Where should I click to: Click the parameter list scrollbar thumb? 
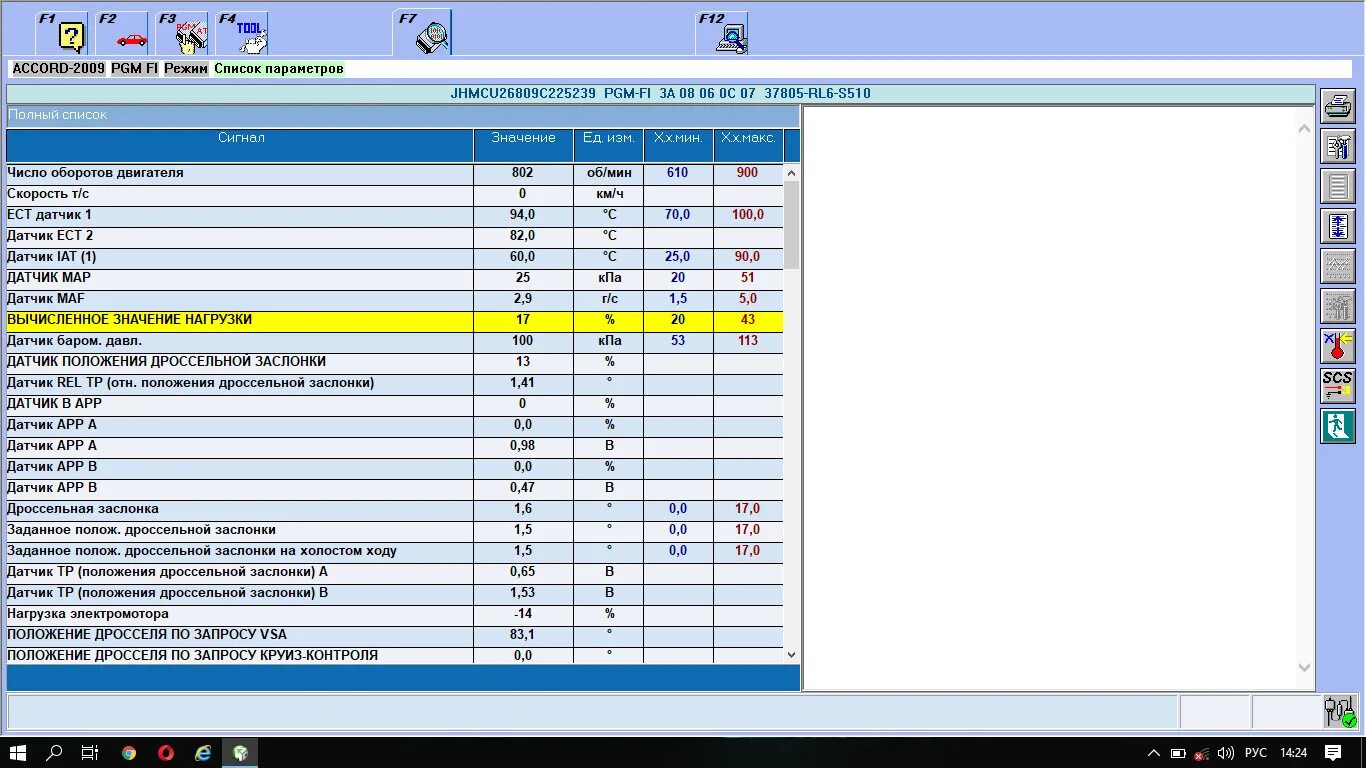click(x=792, y=225)
